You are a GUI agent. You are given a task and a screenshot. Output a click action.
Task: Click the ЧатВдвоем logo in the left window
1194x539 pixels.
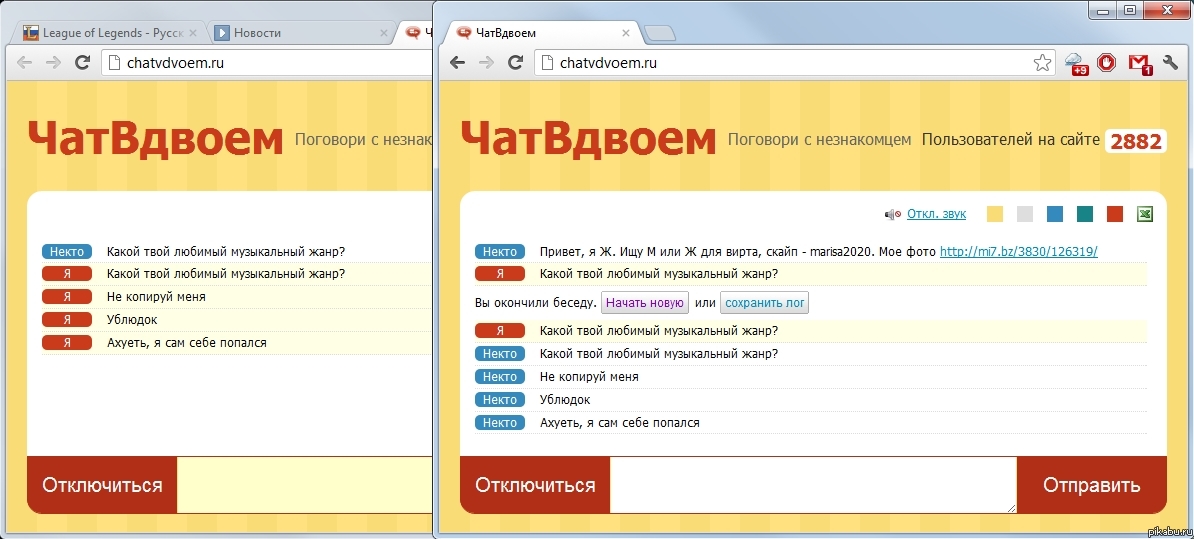point(155,139)
